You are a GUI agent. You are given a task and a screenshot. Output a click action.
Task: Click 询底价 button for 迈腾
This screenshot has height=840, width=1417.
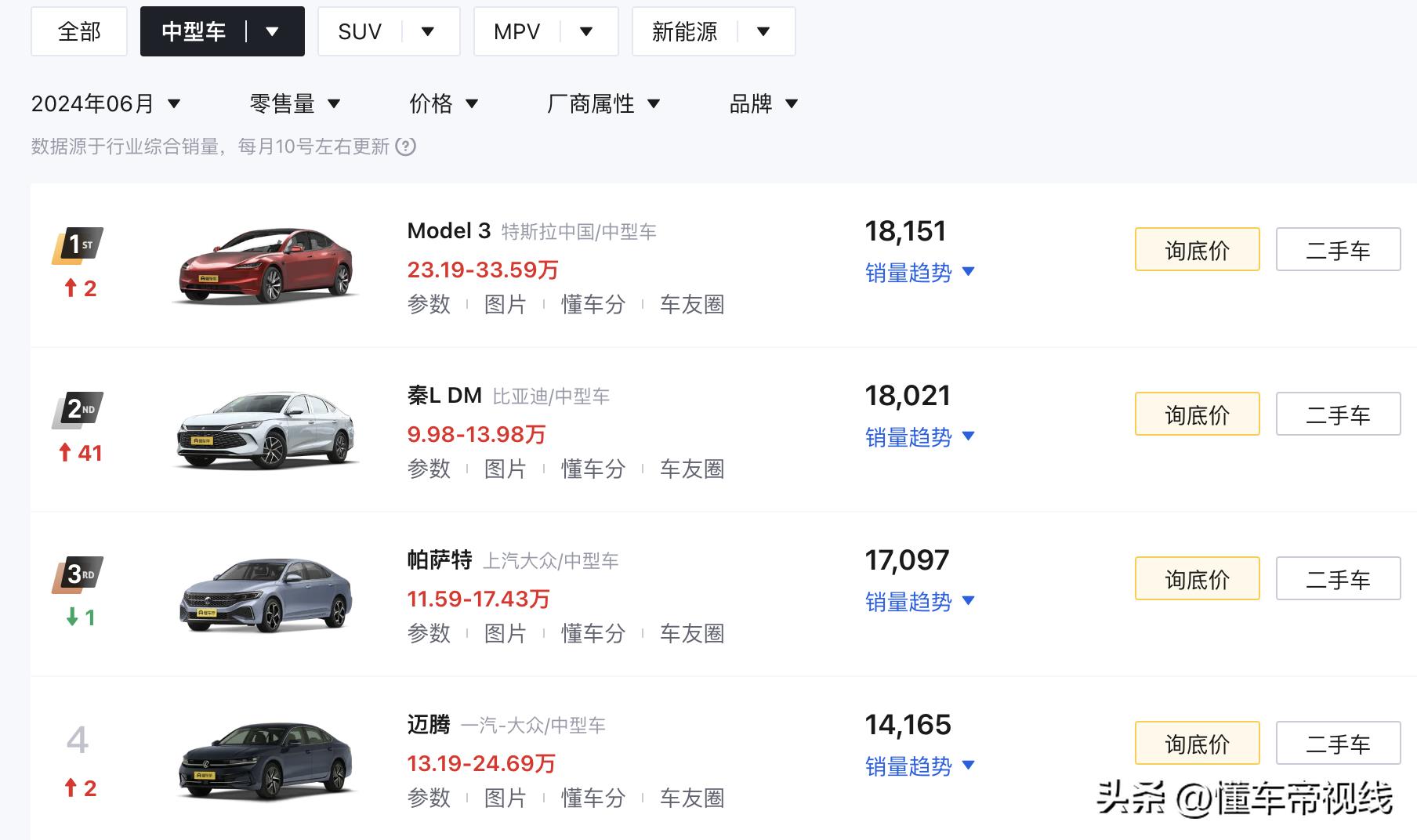click(1198, 744)
